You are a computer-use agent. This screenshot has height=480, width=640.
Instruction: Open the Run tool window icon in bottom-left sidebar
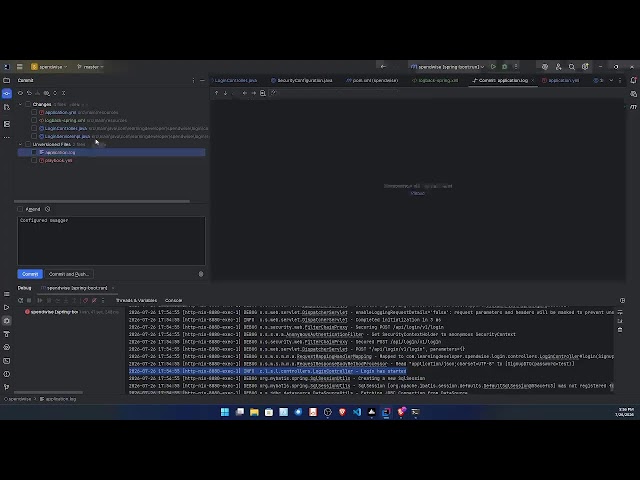(x=7, y=307)
